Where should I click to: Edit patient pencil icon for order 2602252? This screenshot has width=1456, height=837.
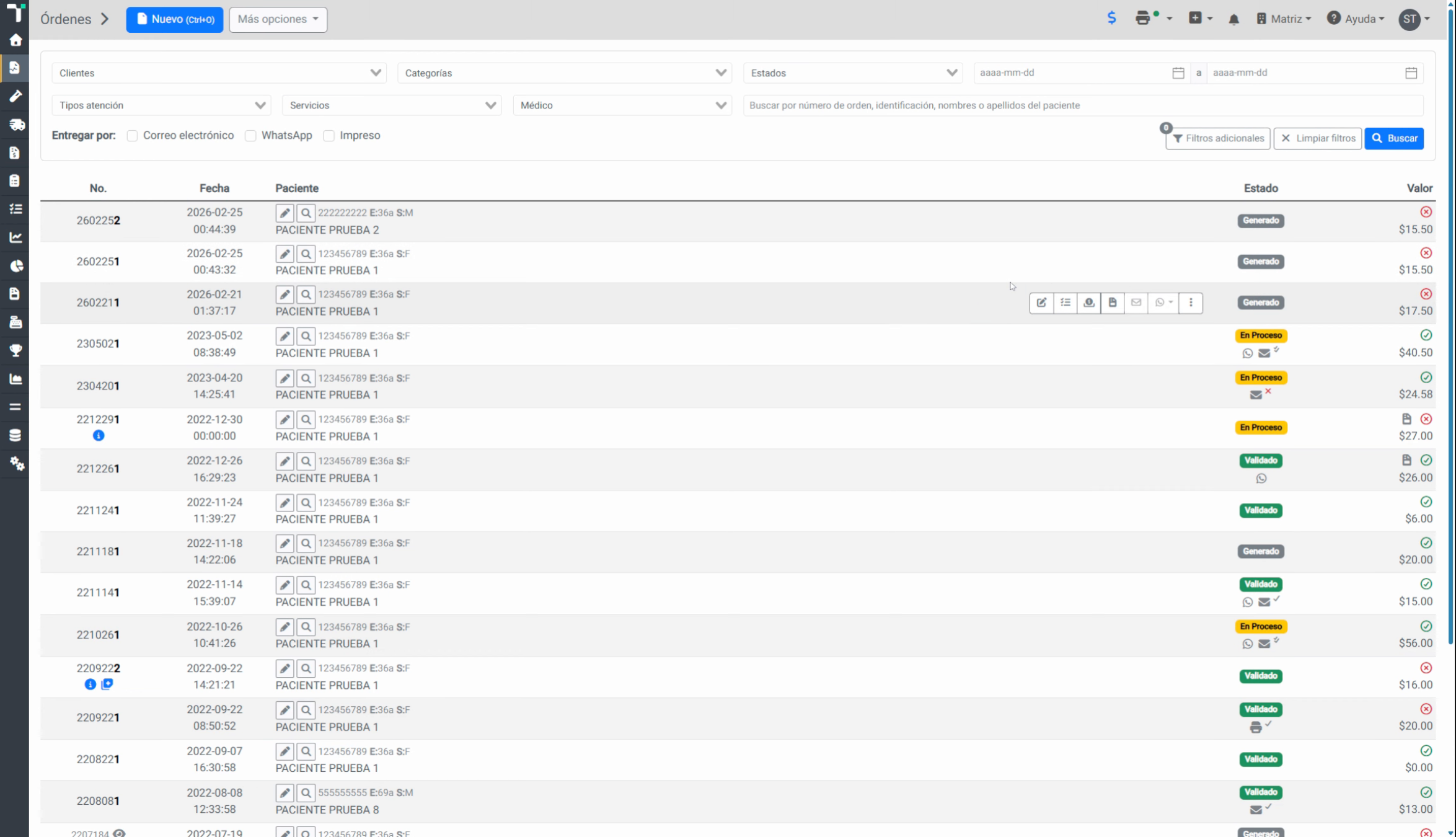pos(285,213)
